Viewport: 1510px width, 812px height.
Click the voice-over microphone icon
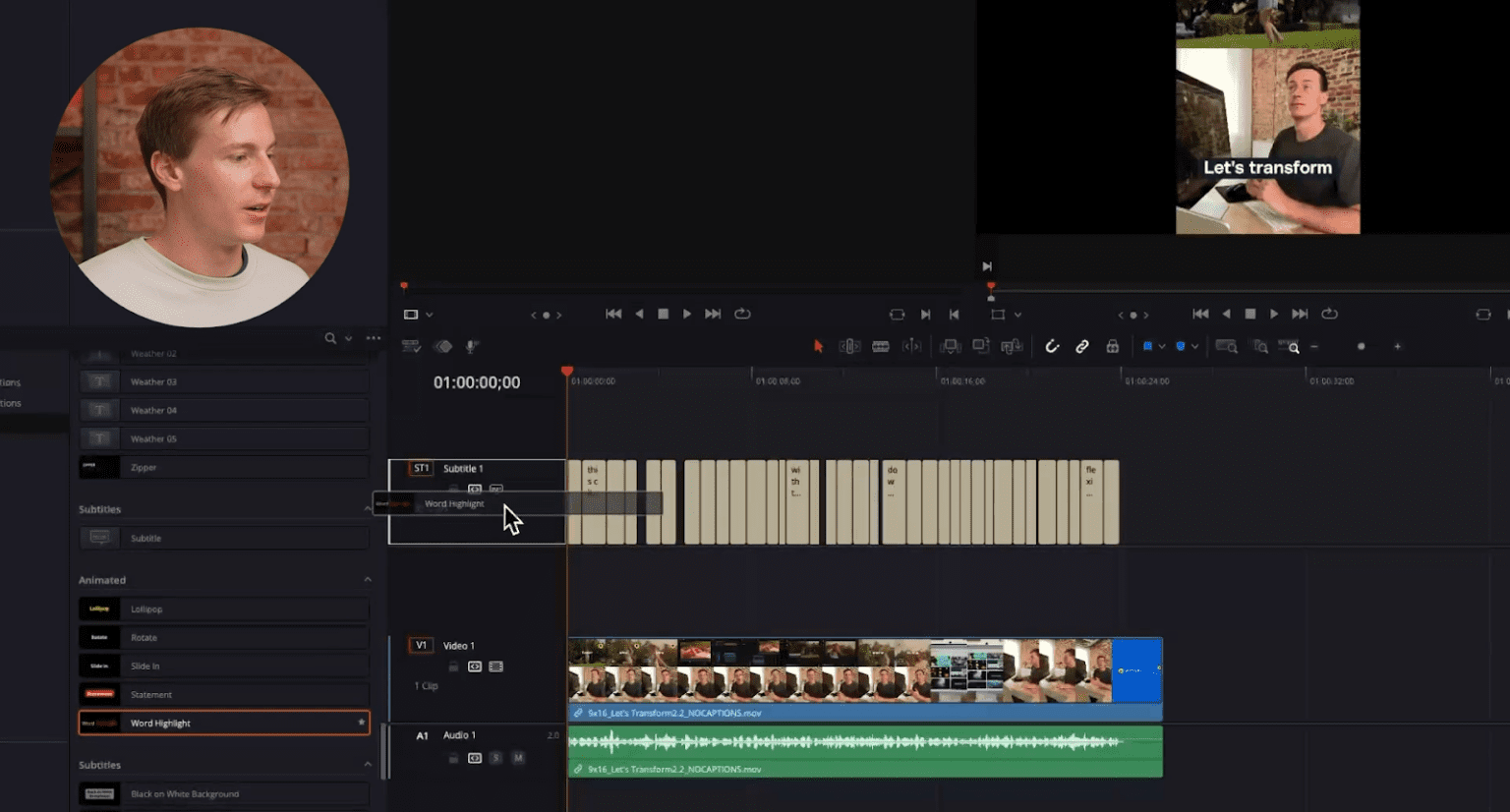[471, 346]
